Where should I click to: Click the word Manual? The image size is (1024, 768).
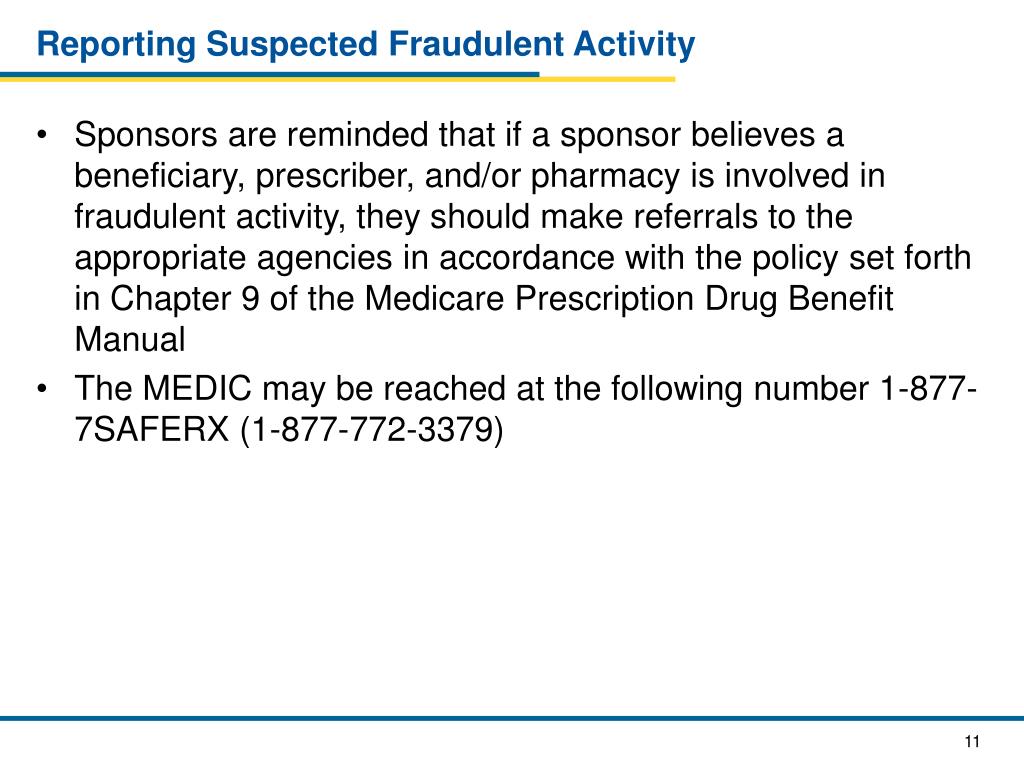[130, 340]
